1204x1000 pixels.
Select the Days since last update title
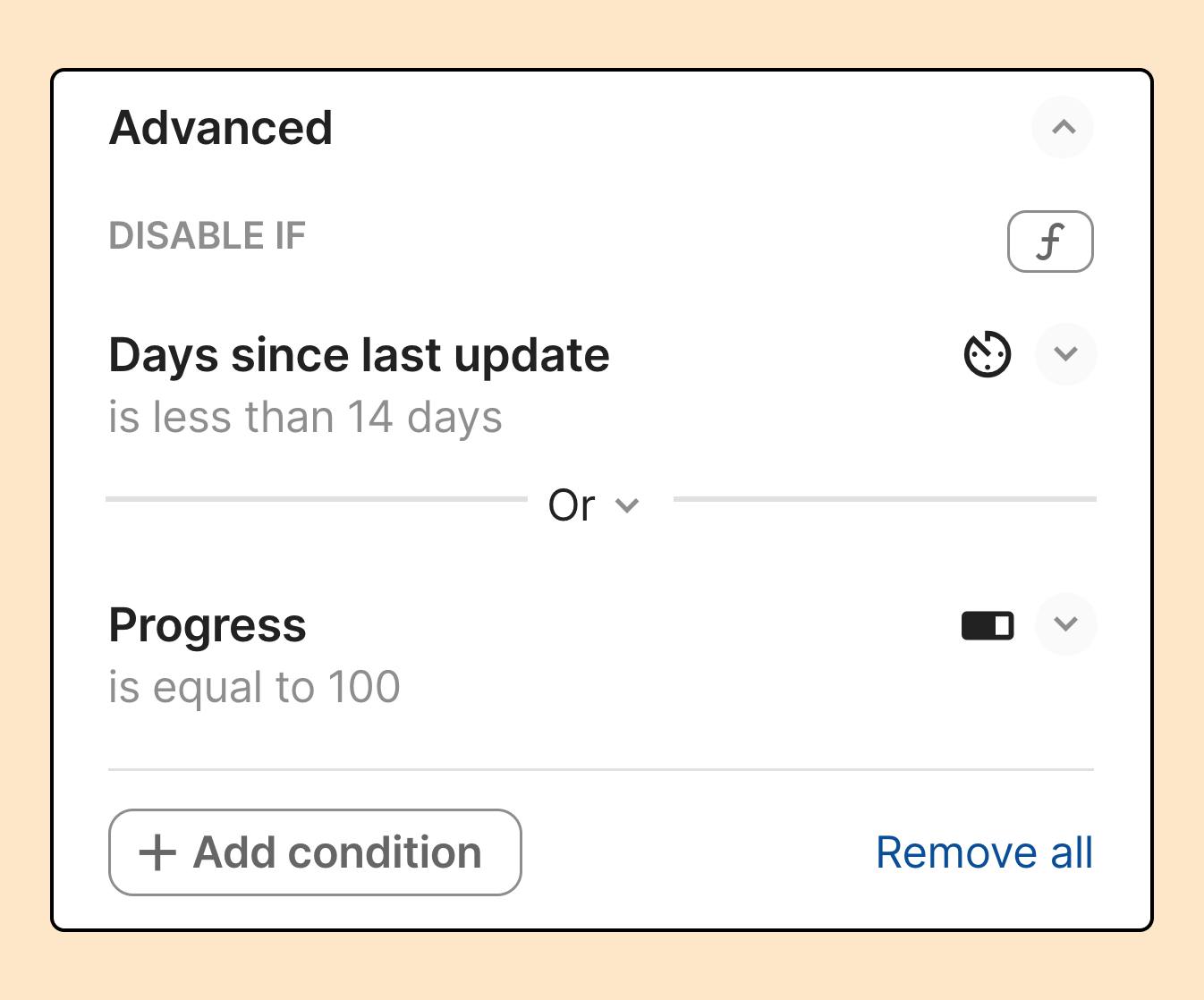point(359,355)
